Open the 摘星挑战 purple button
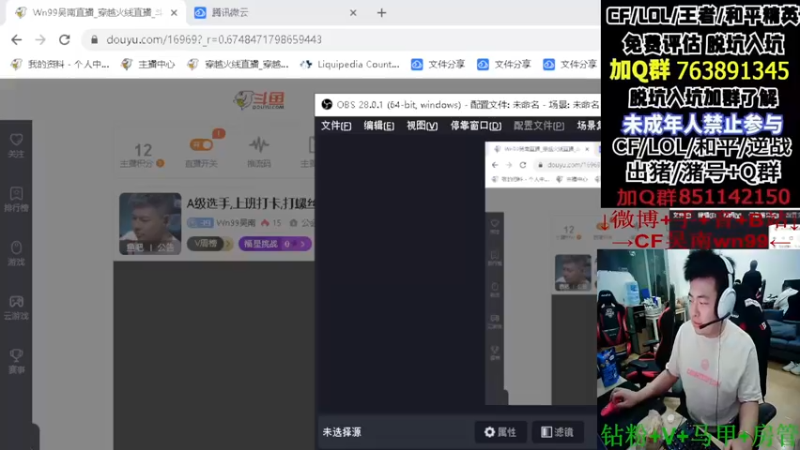The image size is (800, 450). pos(274,244)
